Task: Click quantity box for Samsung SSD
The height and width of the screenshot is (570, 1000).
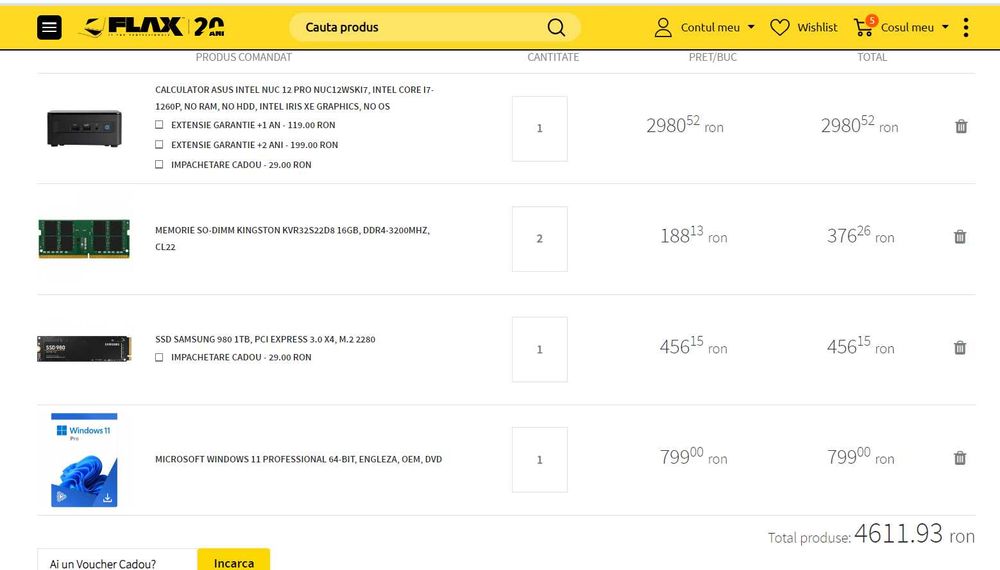Action: (540, 349)
